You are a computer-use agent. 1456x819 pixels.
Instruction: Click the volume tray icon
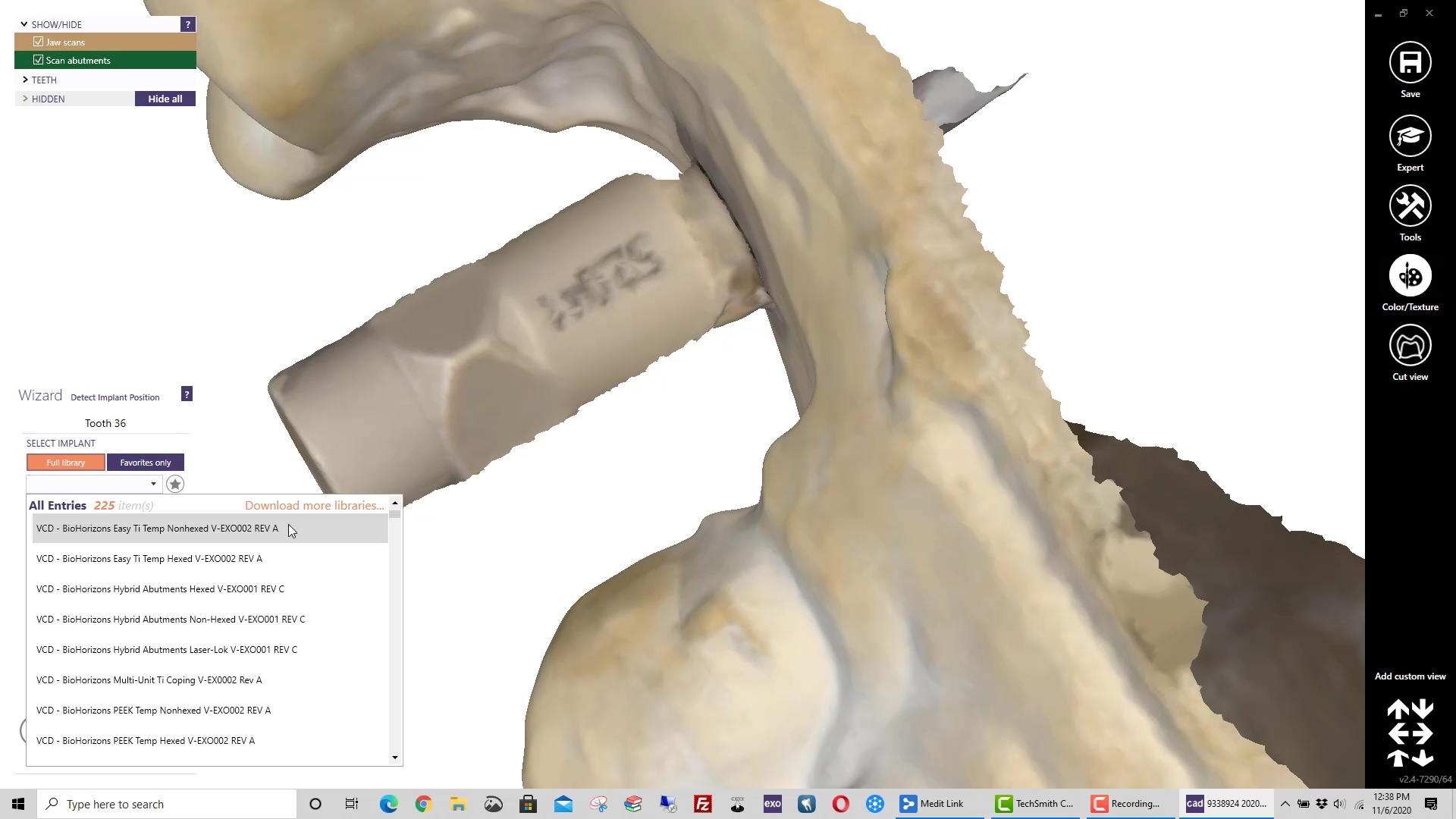[1339, 804]
